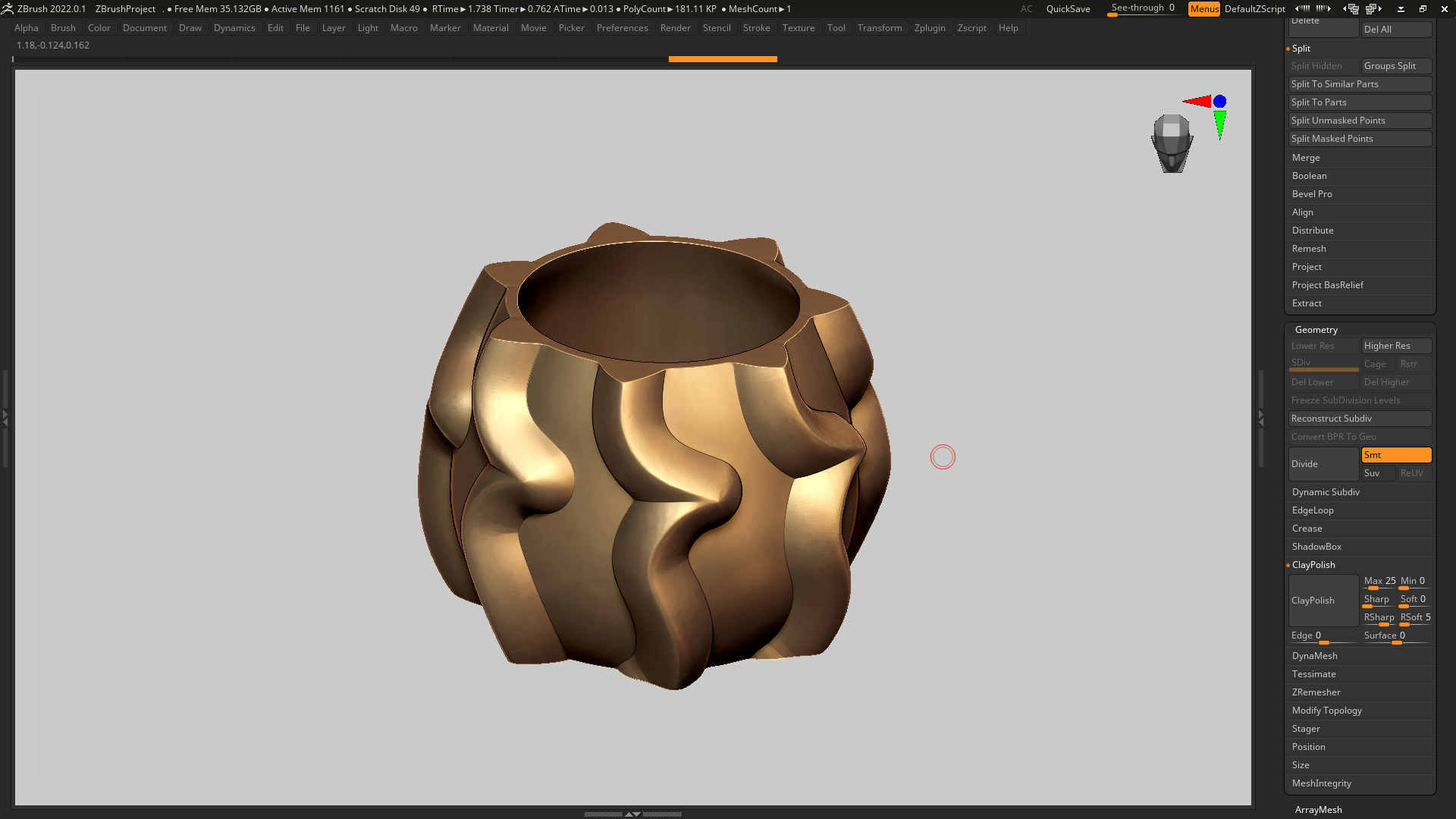This screenshot has height=819, width=1456.
Task: Open the Tool menu
Action: tap(836, 28)
